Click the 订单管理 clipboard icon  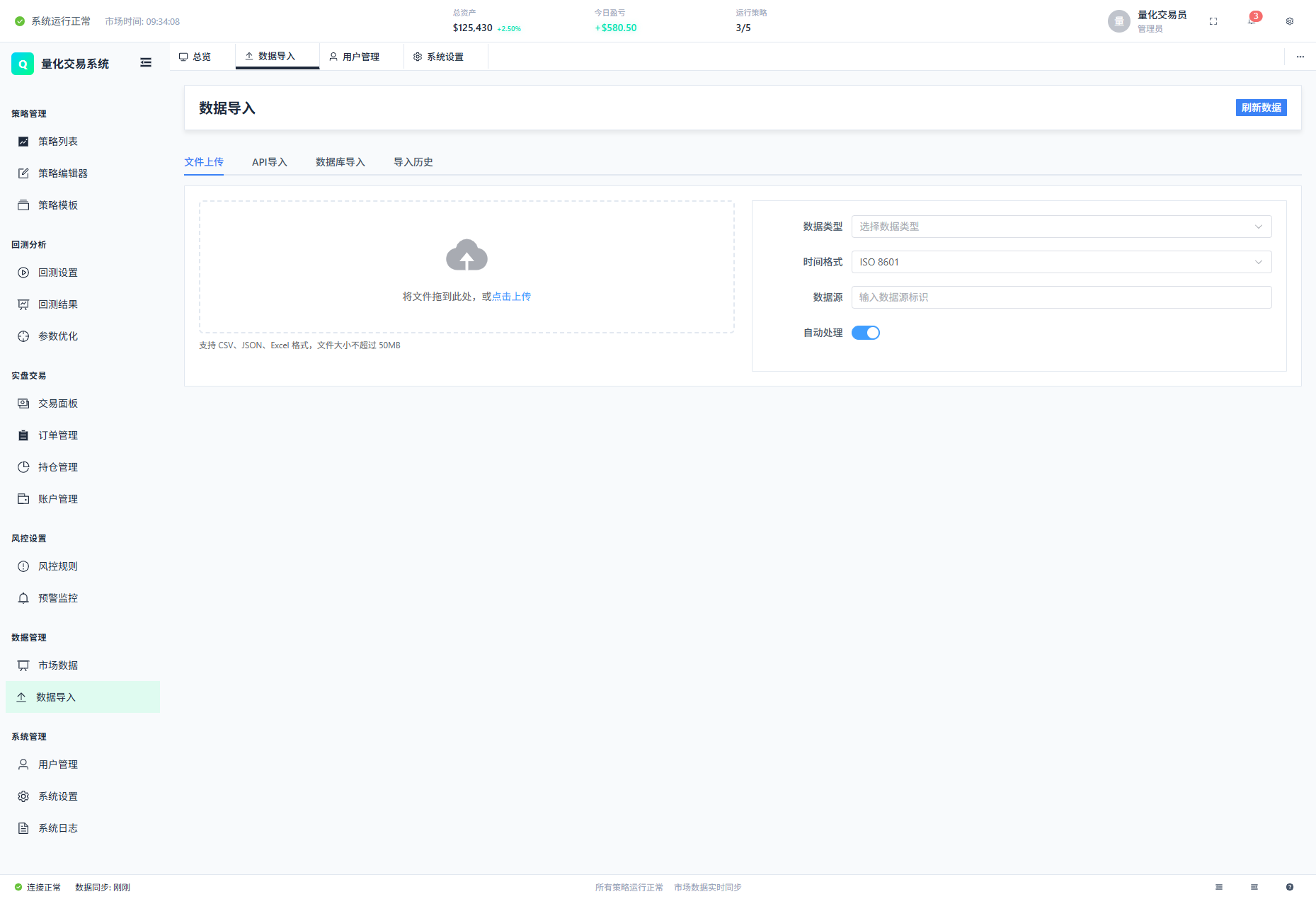[x=23, y=435]
